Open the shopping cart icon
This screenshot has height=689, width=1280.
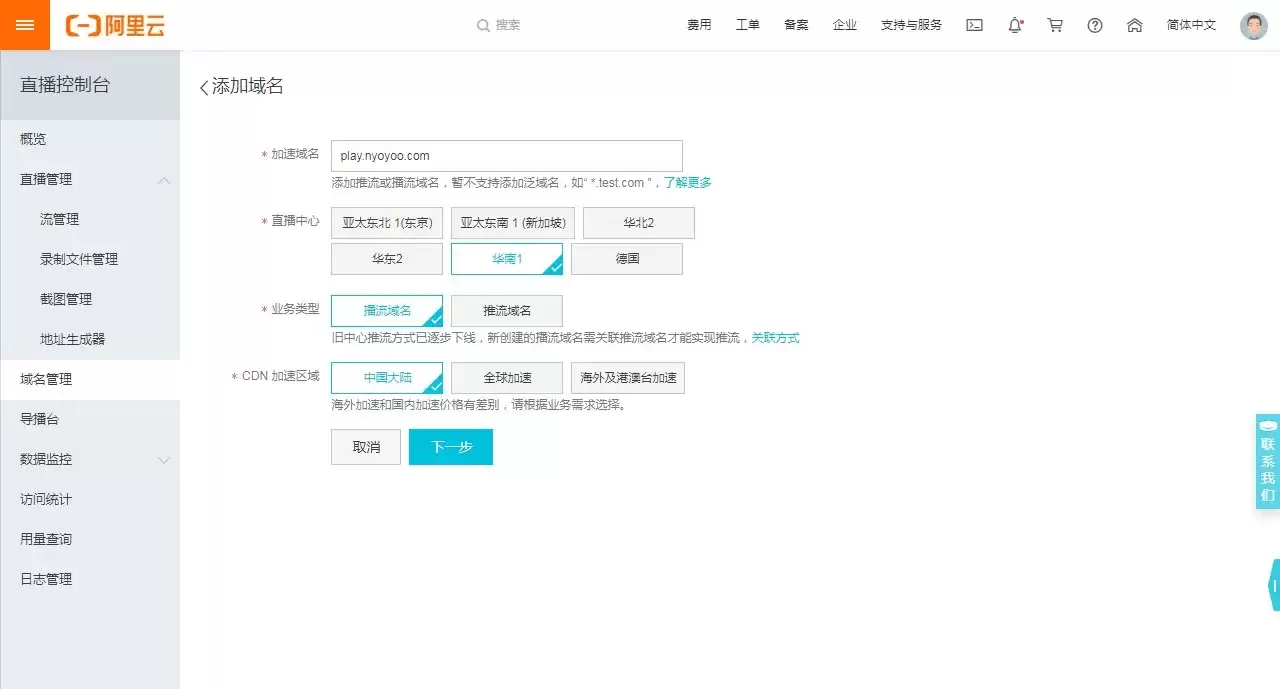(x=1055, y=25)
